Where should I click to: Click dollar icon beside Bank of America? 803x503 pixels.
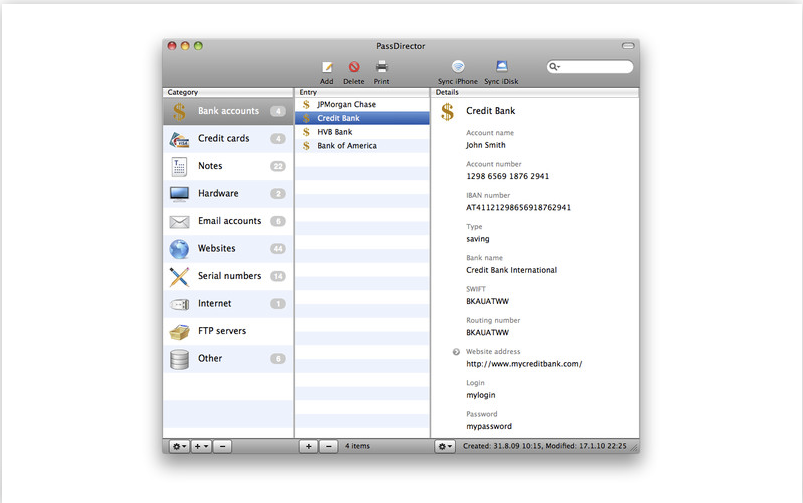pyautogui.click(x=306, y=146)
